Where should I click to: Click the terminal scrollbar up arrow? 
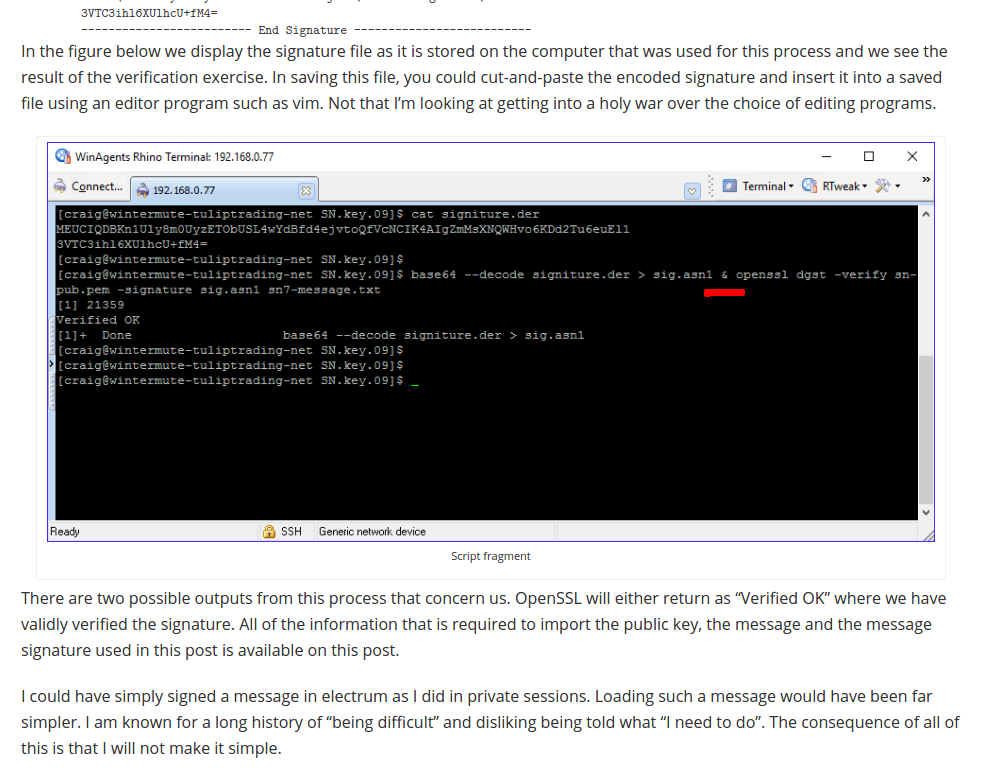(925, 214)
